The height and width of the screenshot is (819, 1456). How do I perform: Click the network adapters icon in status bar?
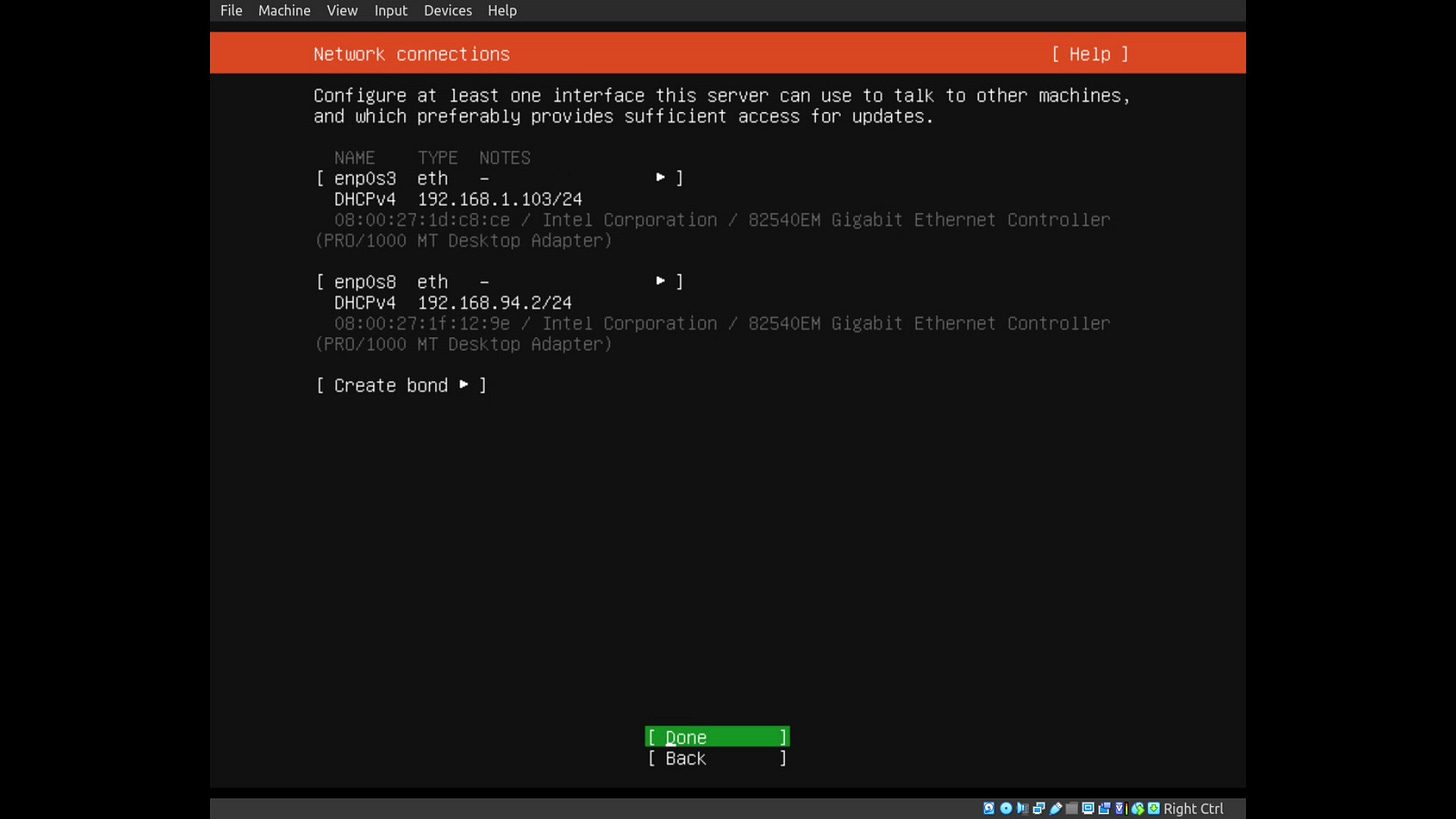(1038, 808)
